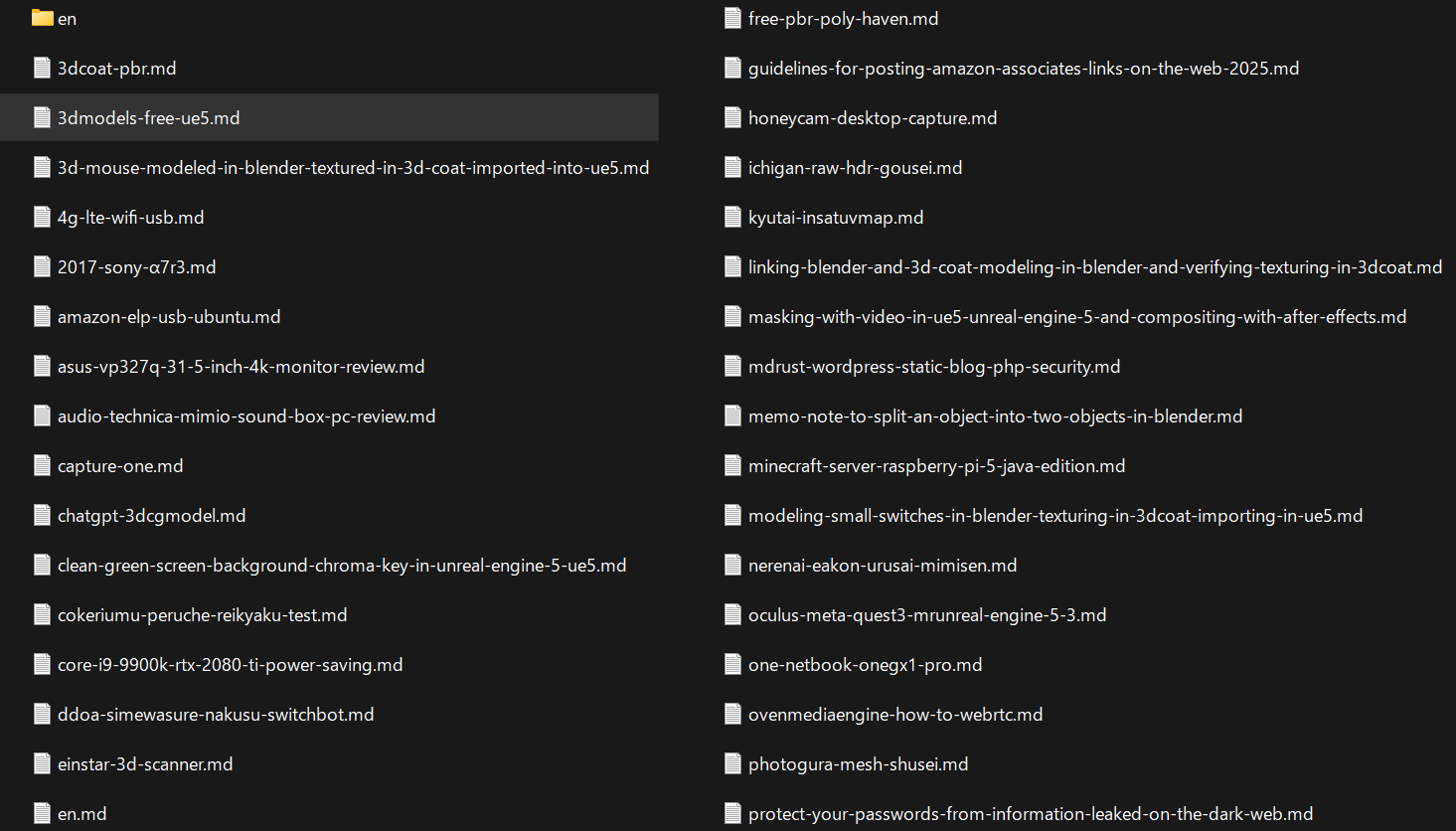Image resolution: width=1456 pixels, height=831 pixels.
Task: Select the capture-one.md document icon
Action: pos(42,465)
